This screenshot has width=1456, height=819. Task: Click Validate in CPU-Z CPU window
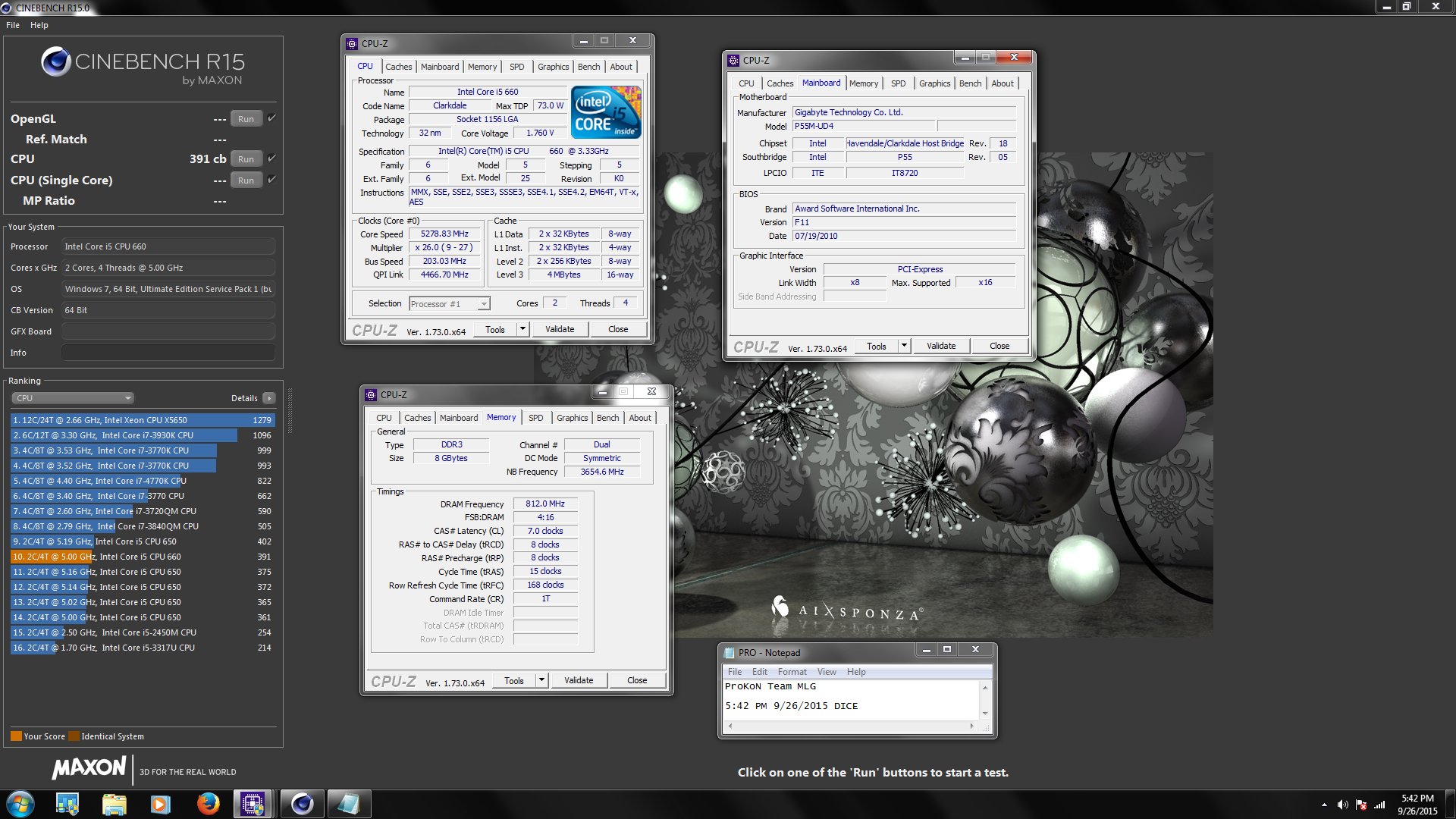coord(560,329)
